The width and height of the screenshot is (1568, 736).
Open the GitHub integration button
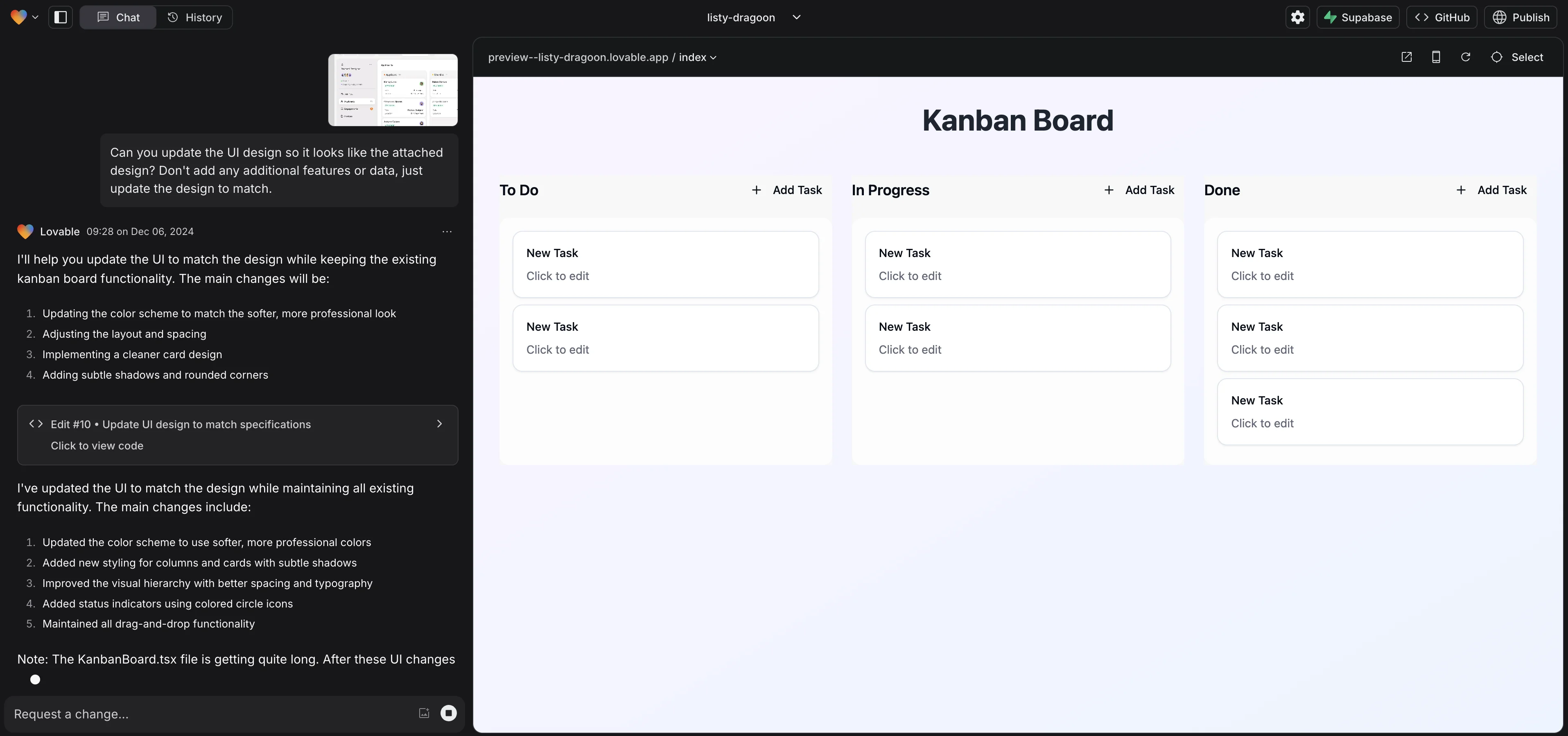1441,17
